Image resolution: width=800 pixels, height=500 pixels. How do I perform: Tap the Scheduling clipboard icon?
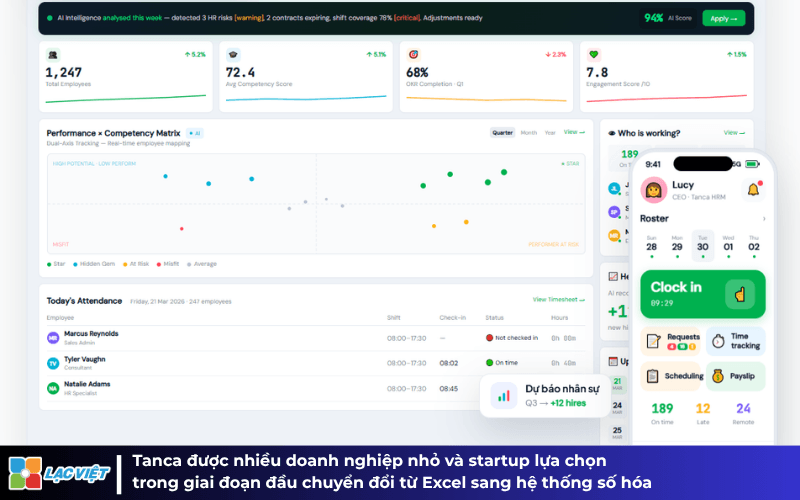point(653,377)
